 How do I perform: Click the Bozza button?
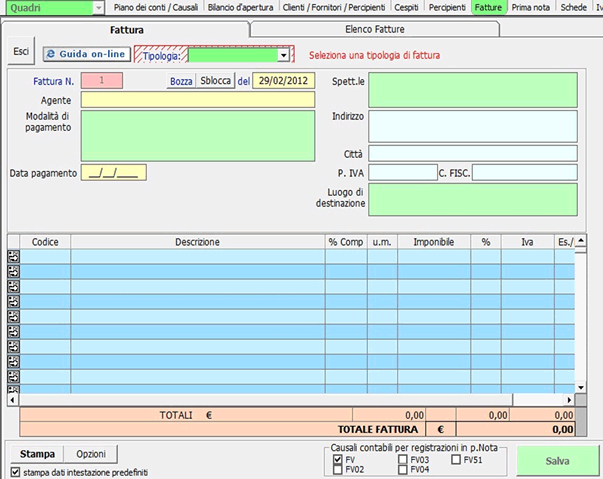click(181, 81)
